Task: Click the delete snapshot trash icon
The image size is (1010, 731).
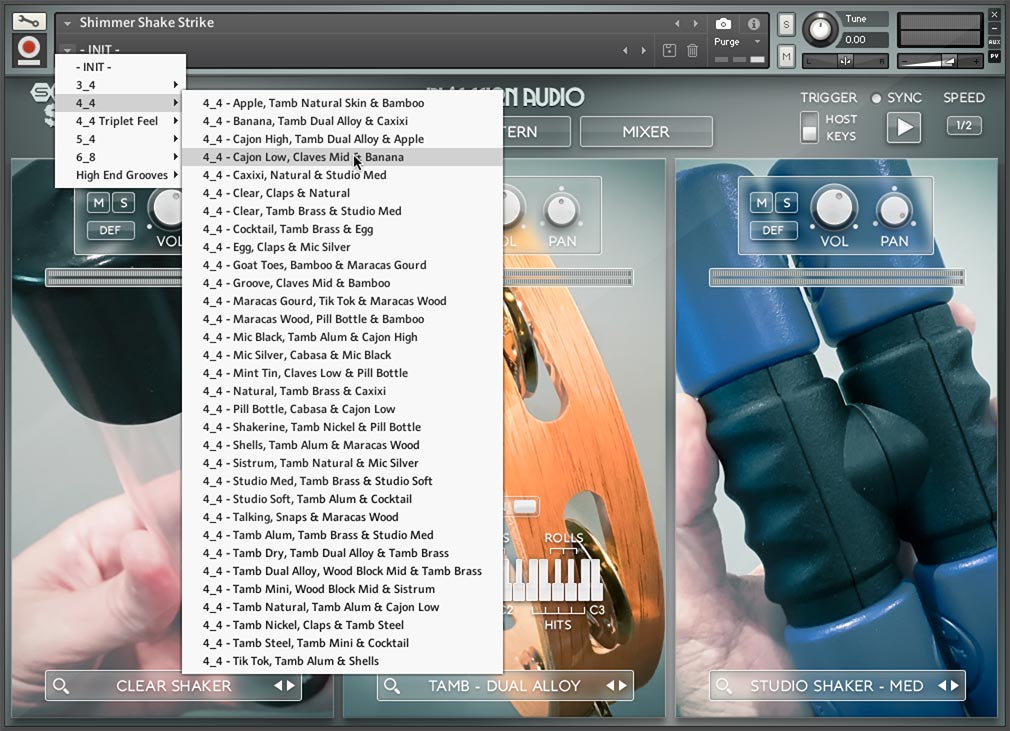Action: (x=693, y=51)
